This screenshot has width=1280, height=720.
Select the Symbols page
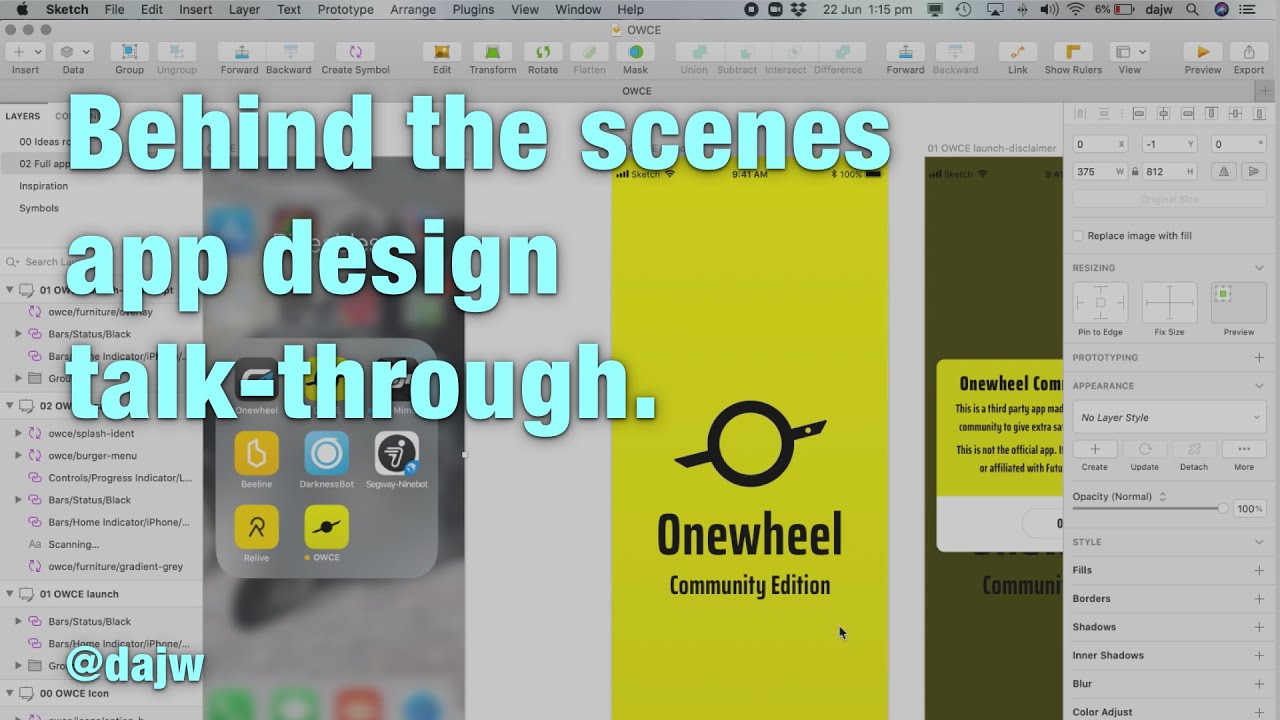point(39,208)
